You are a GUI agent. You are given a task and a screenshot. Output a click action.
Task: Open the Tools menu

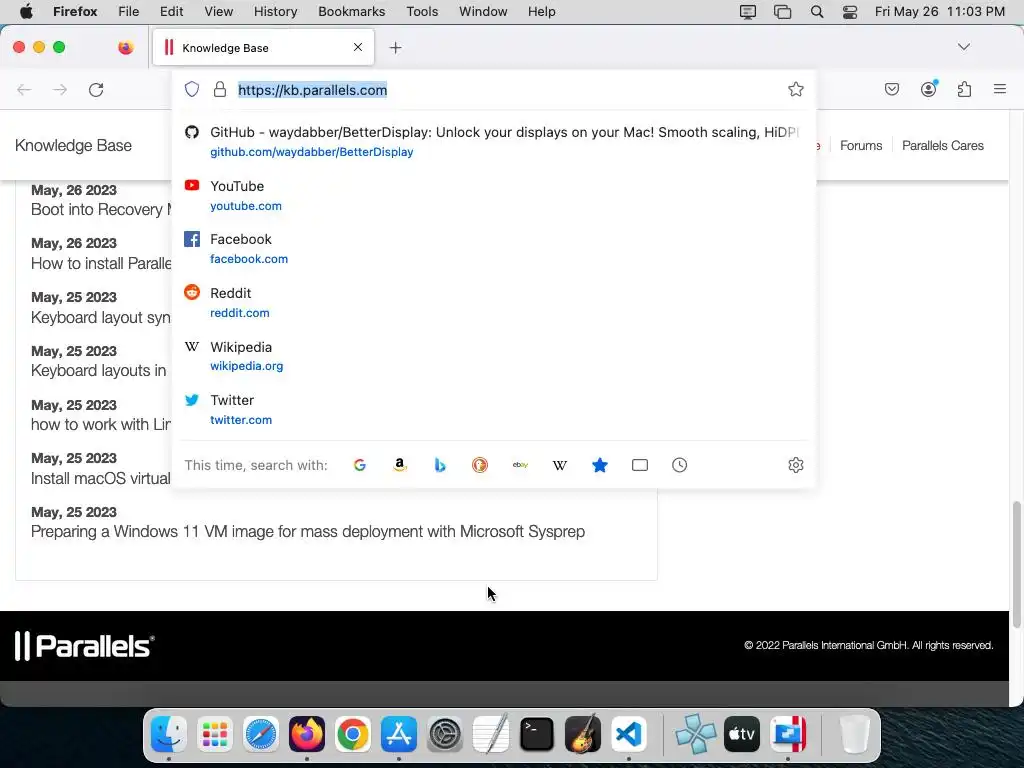pos(422,12)
